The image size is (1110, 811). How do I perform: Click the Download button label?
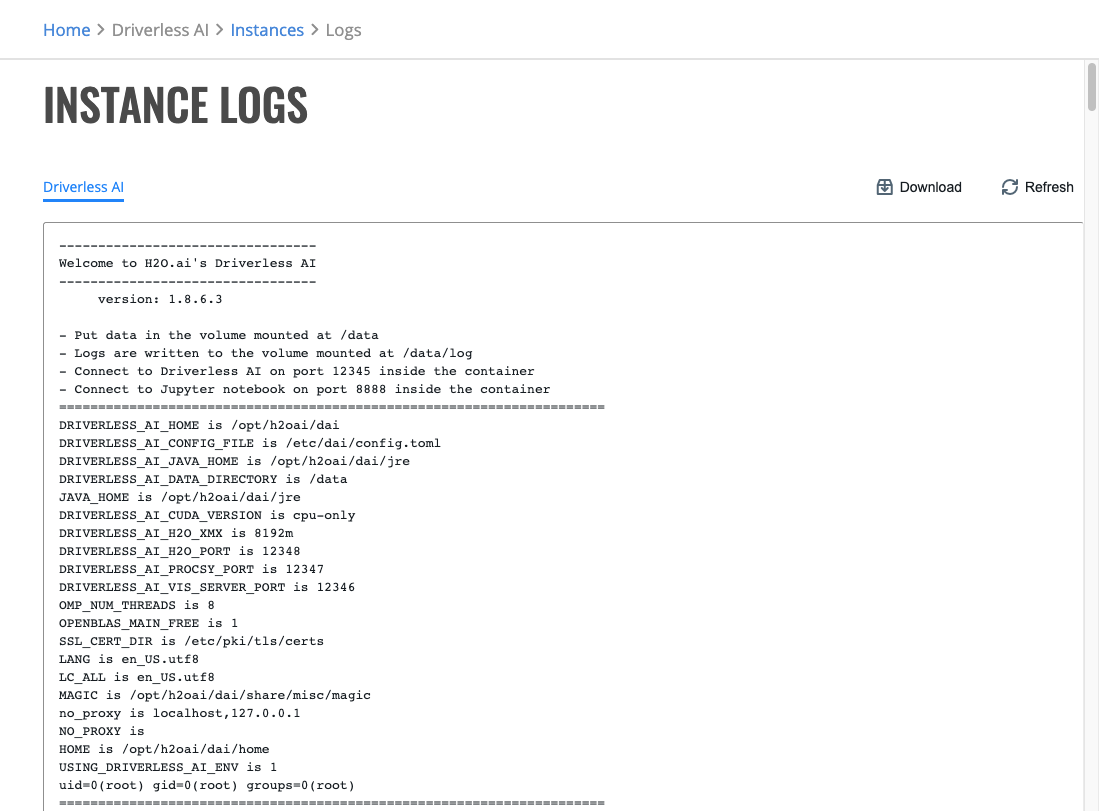tap(930, 187)
